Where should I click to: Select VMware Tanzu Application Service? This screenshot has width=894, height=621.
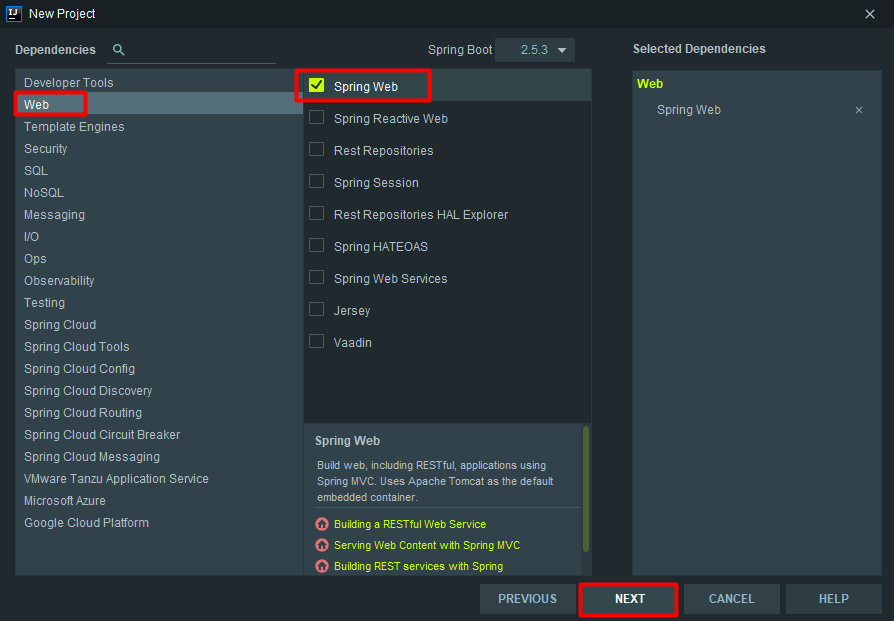click(x=159, y=479)
